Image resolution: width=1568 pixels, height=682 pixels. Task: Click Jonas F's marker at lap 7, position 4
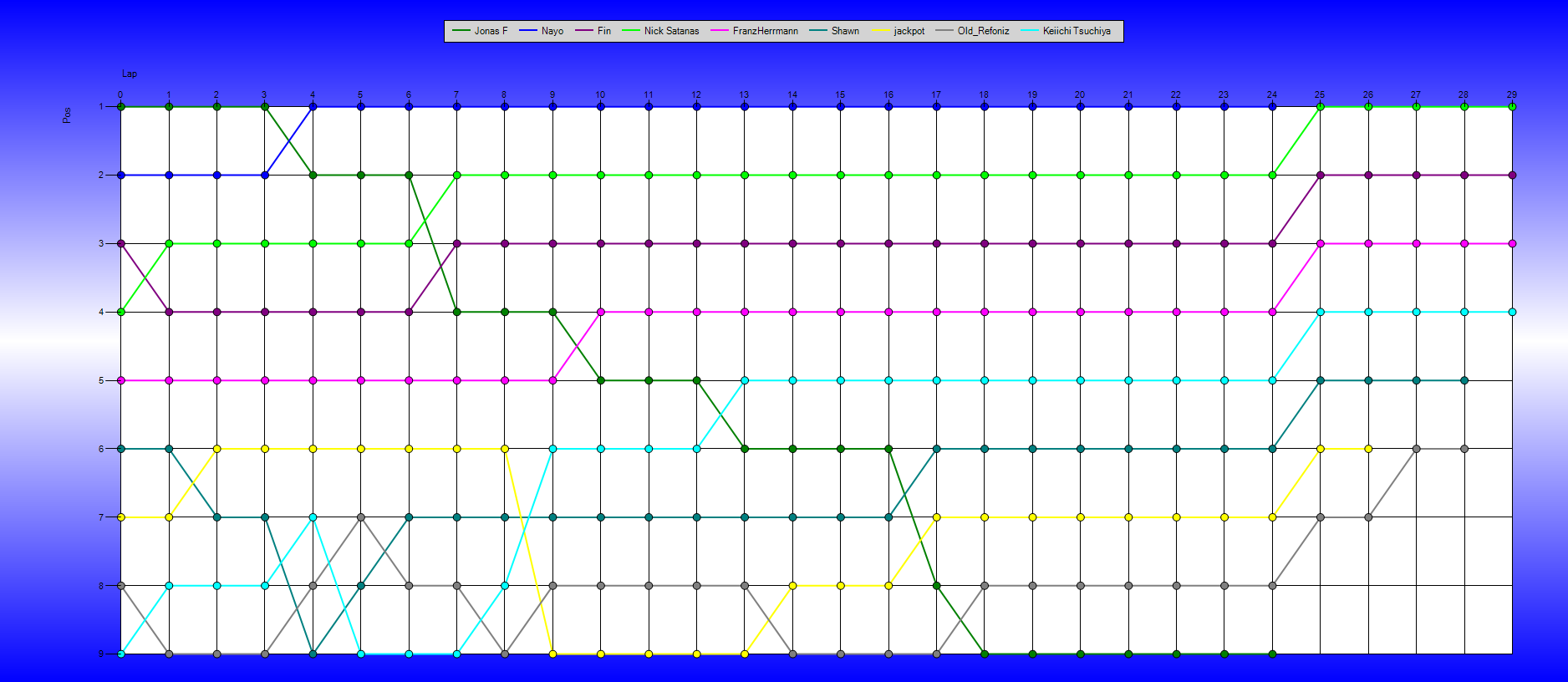[456, 312]
